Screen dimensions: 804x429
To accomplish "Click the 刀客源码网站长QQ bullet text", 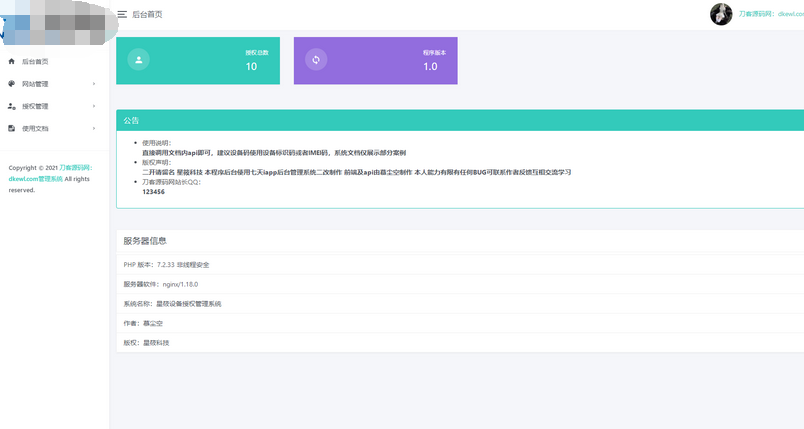I will (x=171, y=182).
